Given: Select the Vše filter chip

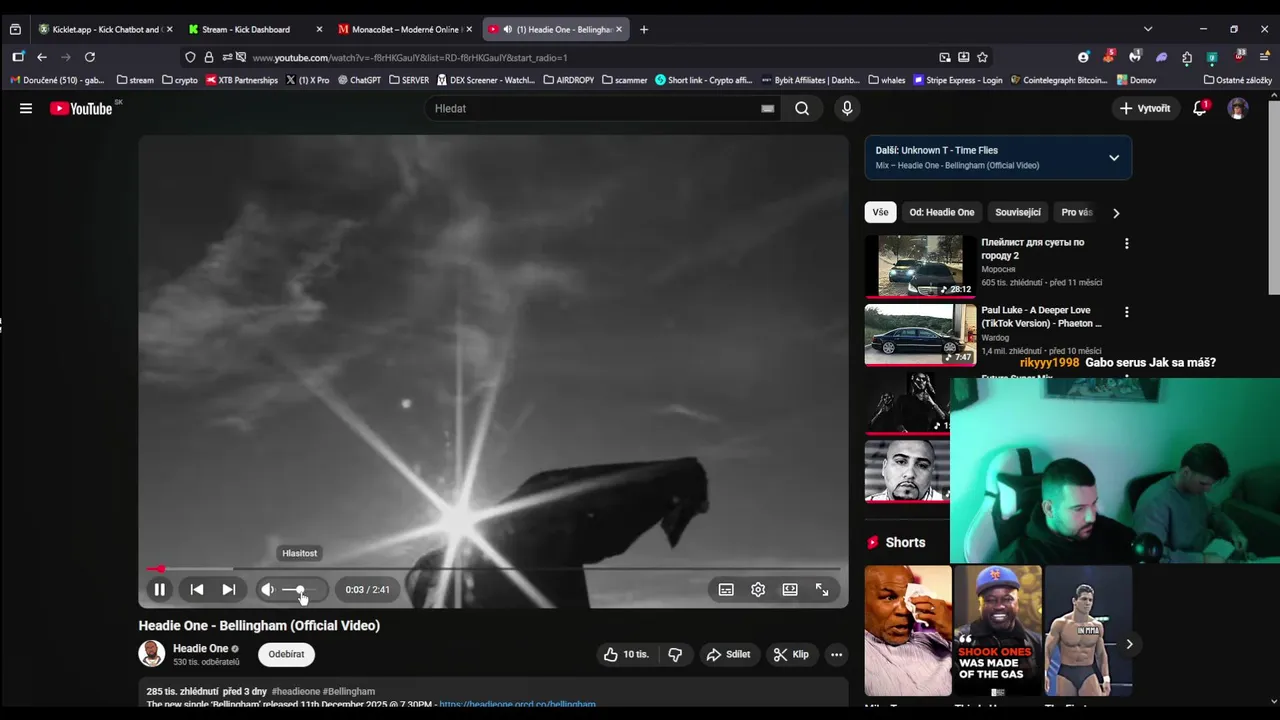Looking at the screenshot, I should 880,212.
